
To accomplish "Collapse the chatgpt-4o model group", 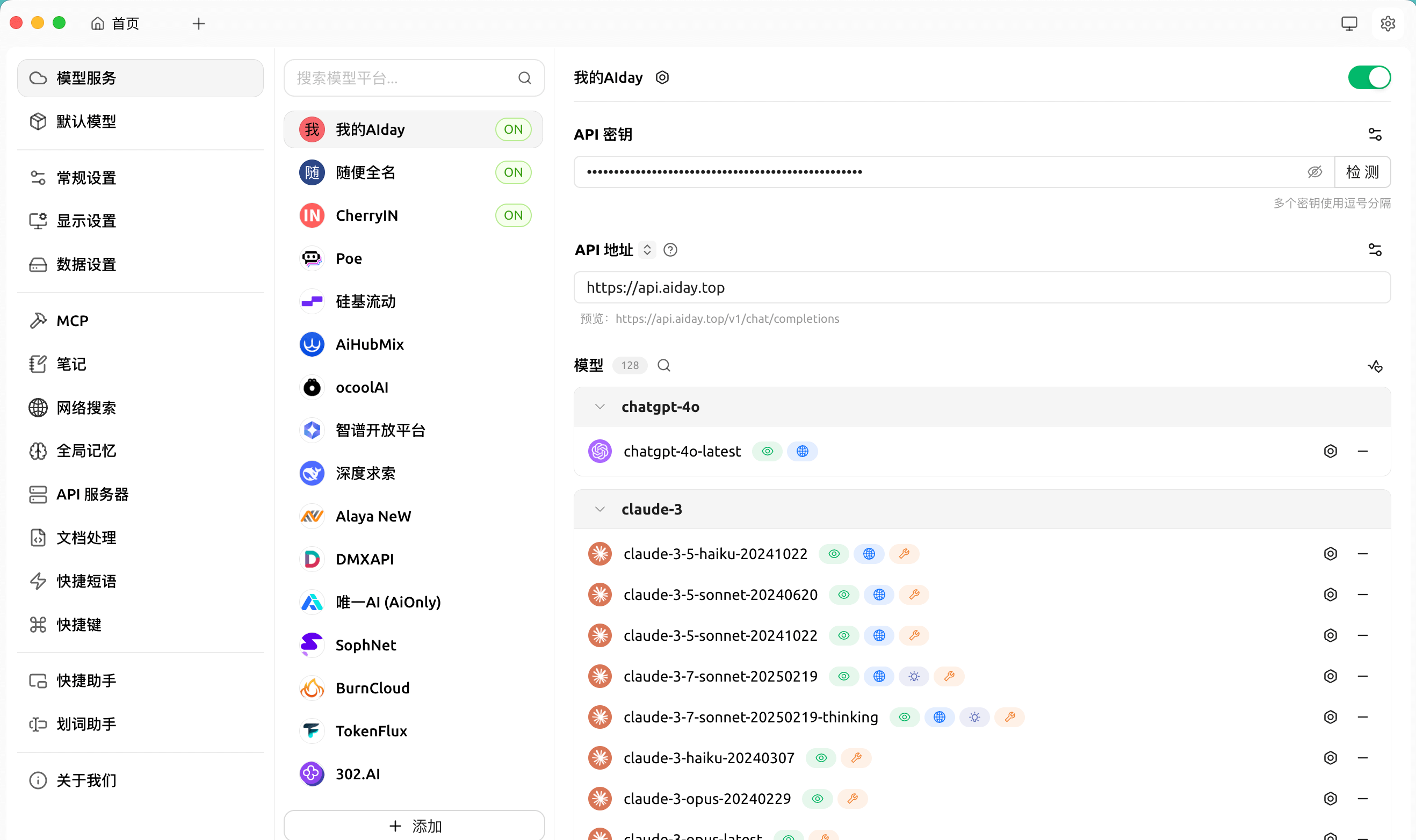I will (x=599, y=407).
